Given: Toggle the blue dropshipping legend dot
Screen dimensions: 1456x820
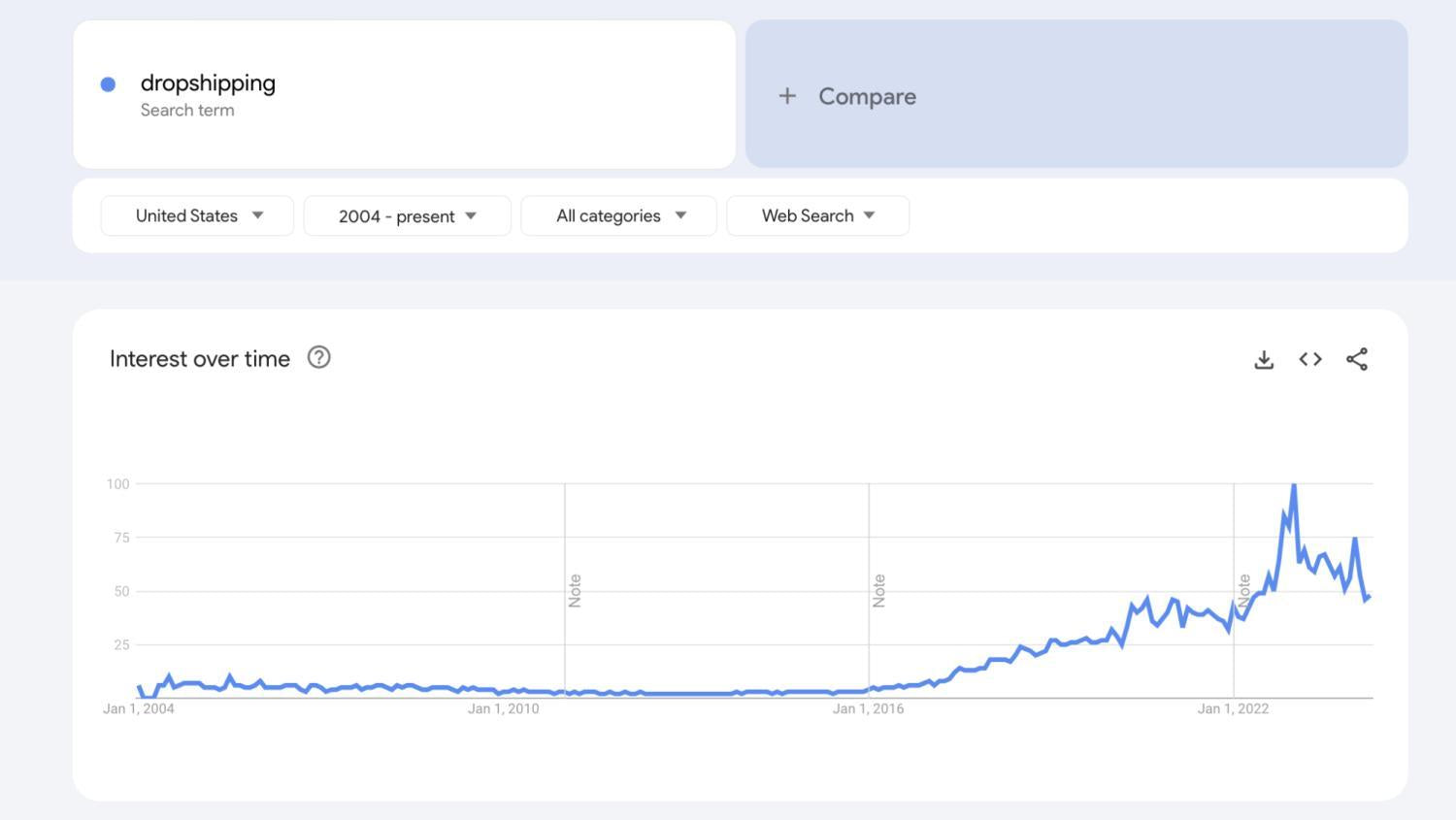Looking at the screenshot, I should 108,84.
